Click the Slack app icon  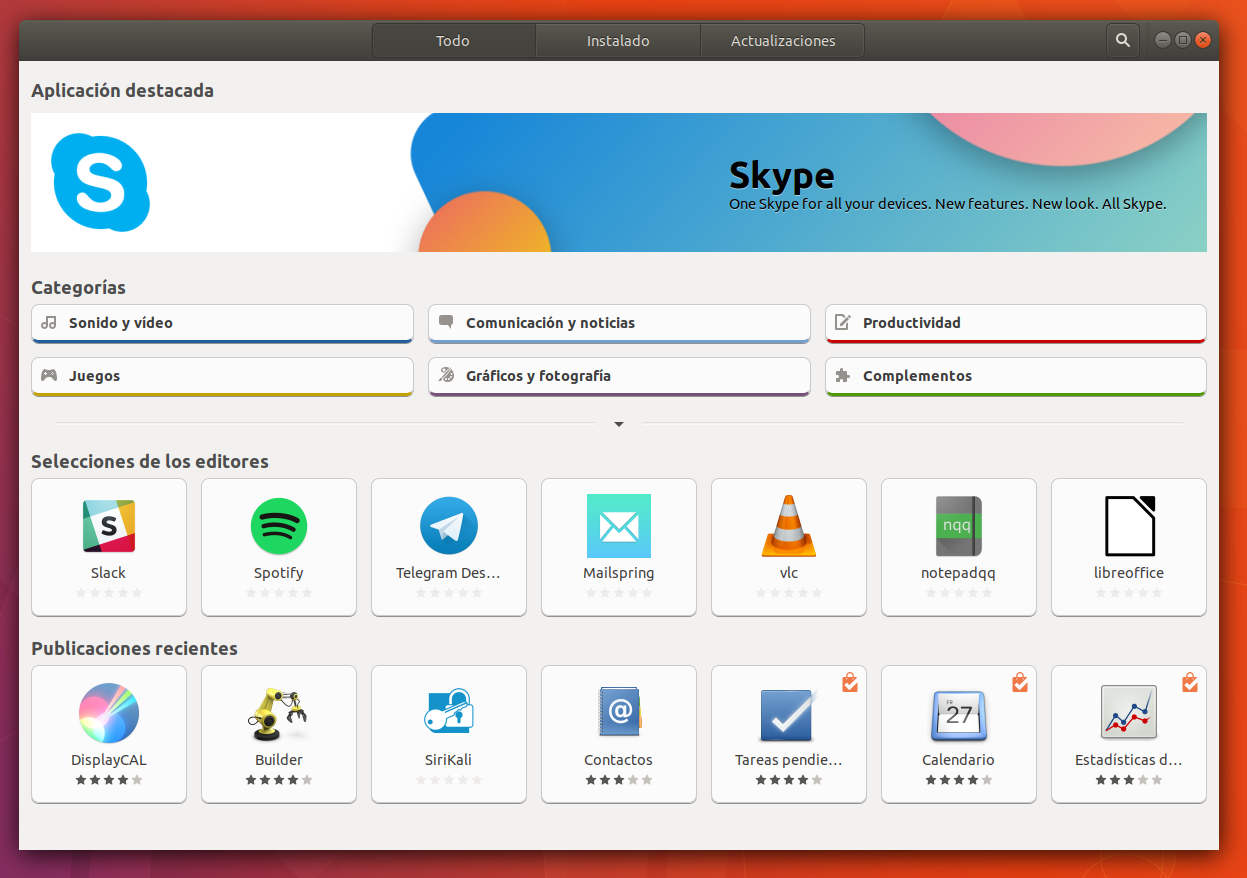pos(109,526)
